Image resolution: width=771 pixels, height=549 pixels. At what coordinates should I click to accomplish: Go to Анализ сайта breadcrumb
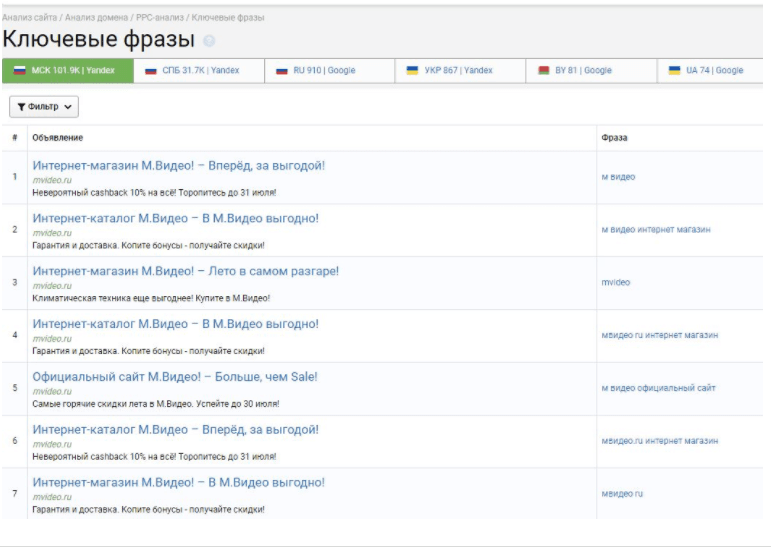[30, 18]
